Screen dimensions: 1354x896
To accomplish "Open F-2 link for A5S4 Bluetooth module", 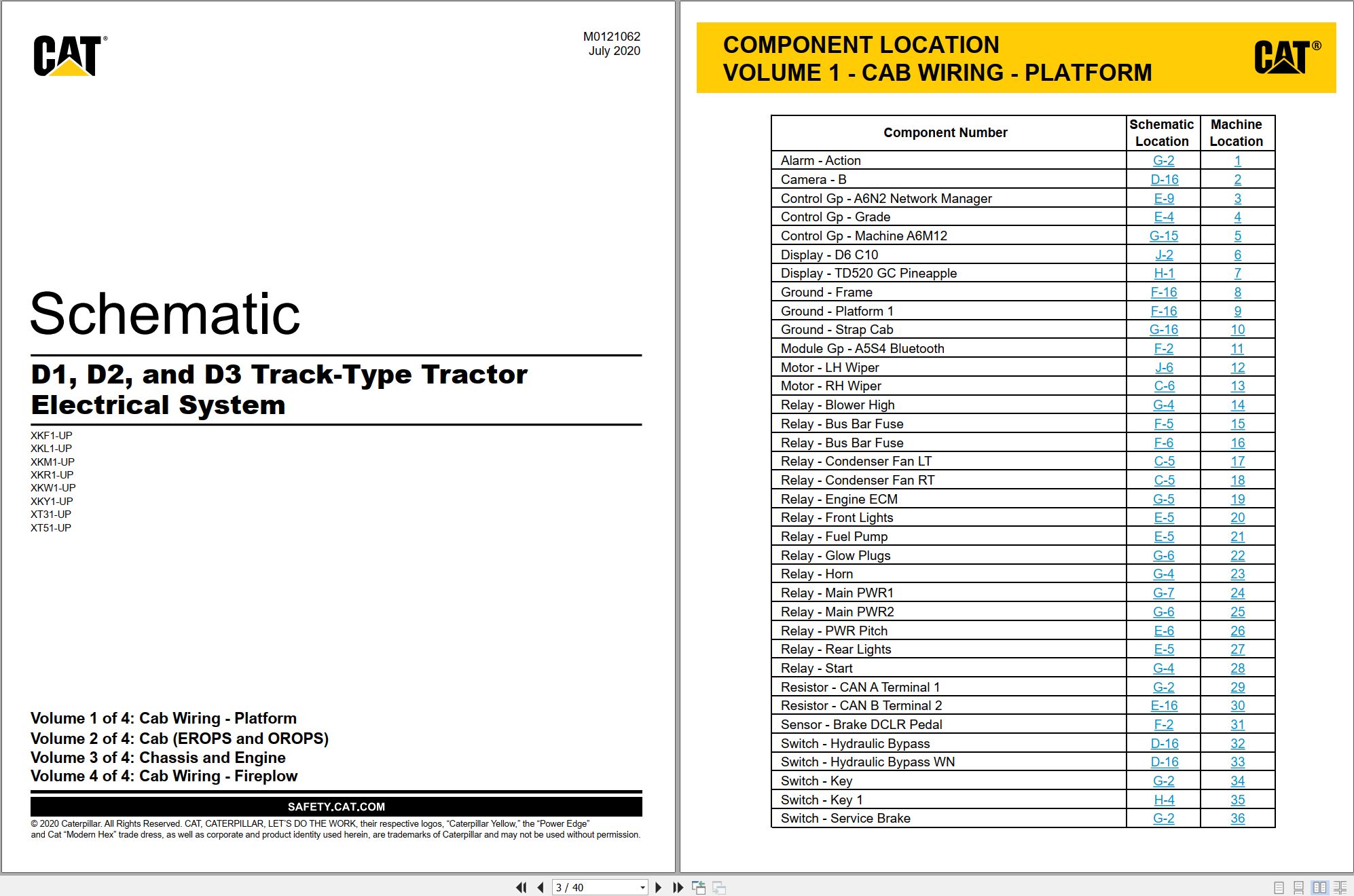I will pyautogui.click(x=1163, y=349).
